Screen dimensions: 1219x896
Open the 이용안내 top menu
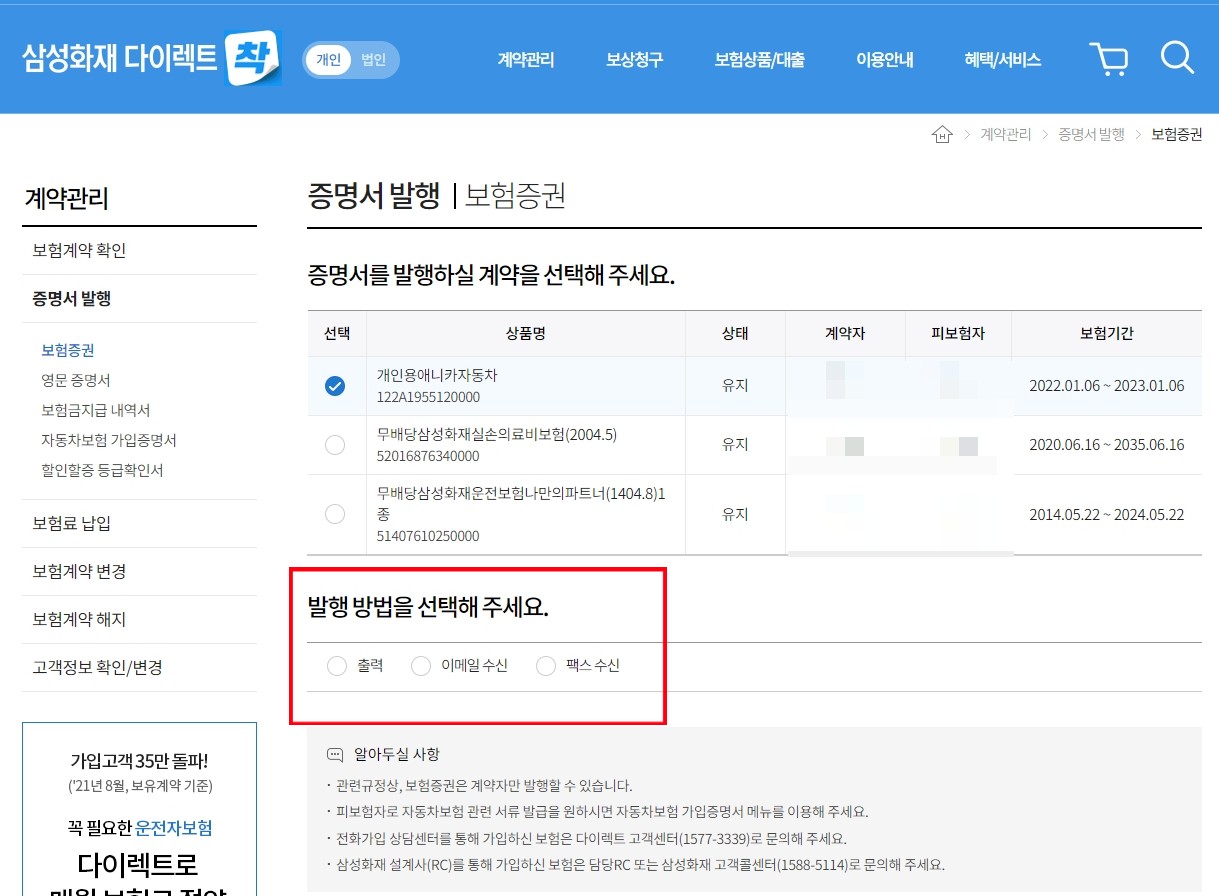point(884,60)
